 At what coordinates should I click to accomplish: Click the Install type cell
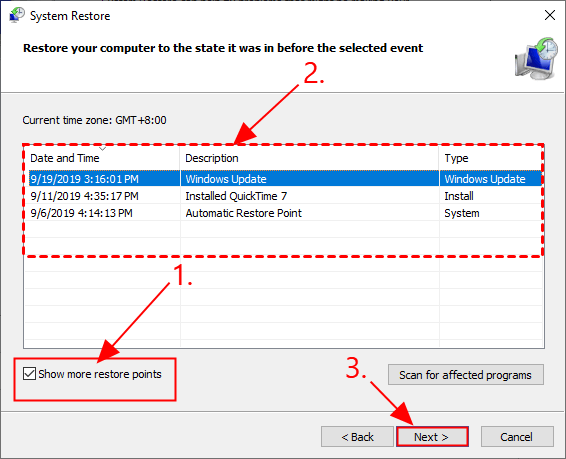pos(459,196)
